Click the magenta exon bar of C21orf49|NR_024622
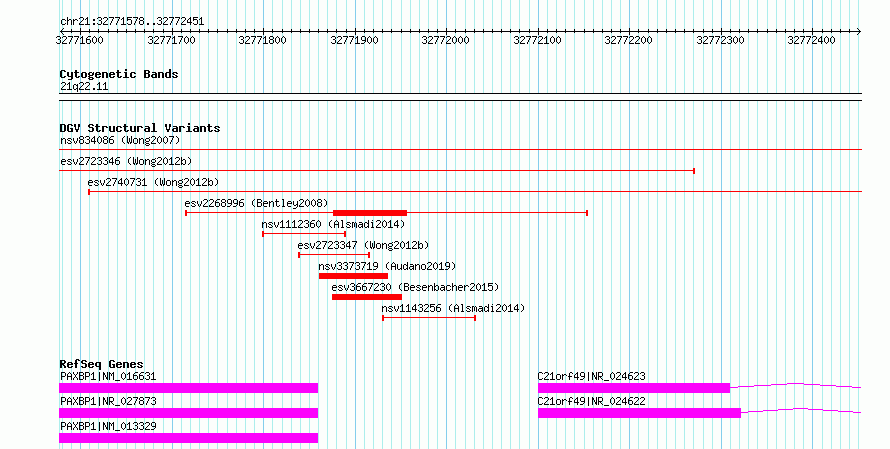890x449 pixels. (640, 413)
